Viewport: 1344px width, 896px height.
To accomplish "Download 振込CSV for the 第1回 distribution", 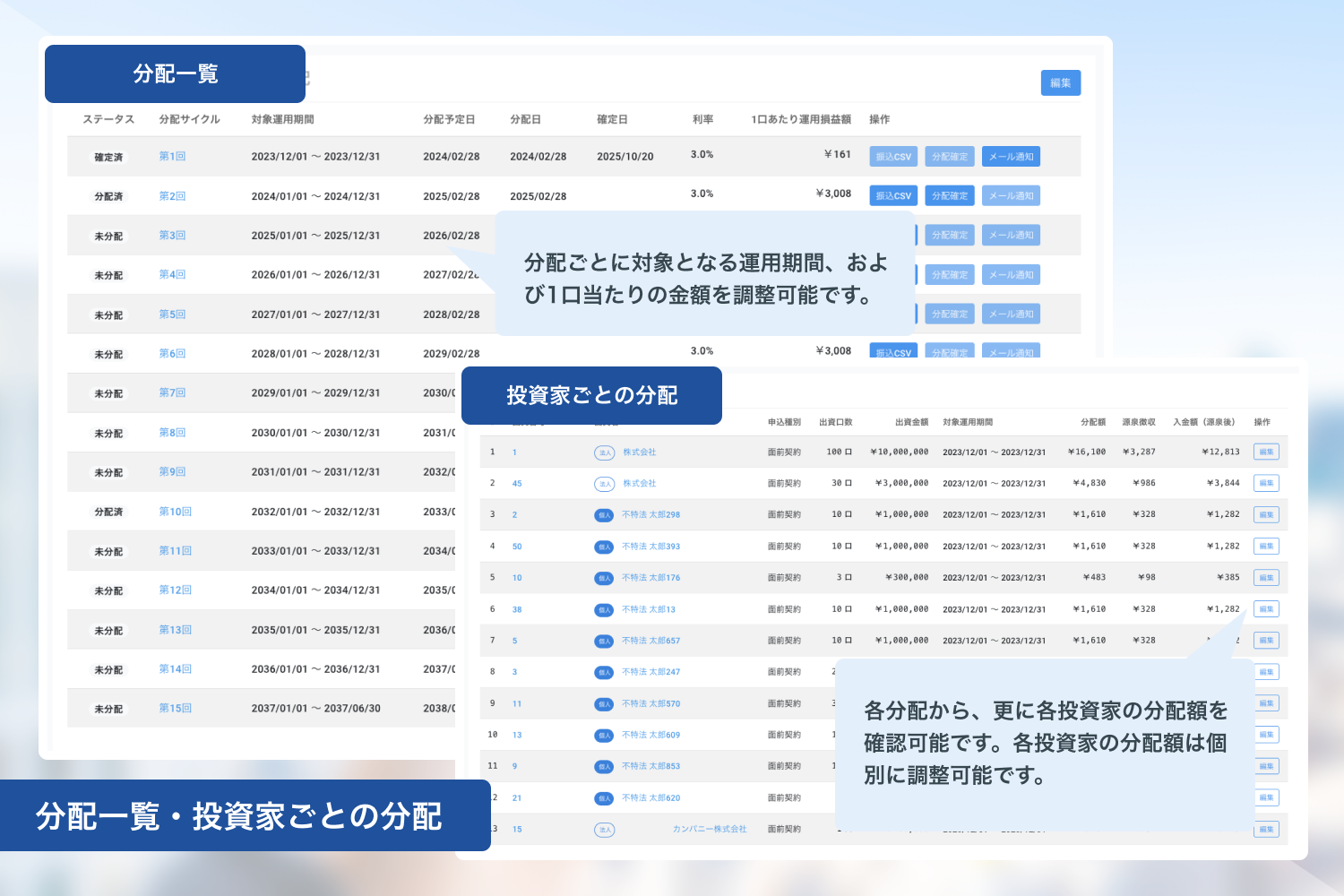I will pos(893,157).
